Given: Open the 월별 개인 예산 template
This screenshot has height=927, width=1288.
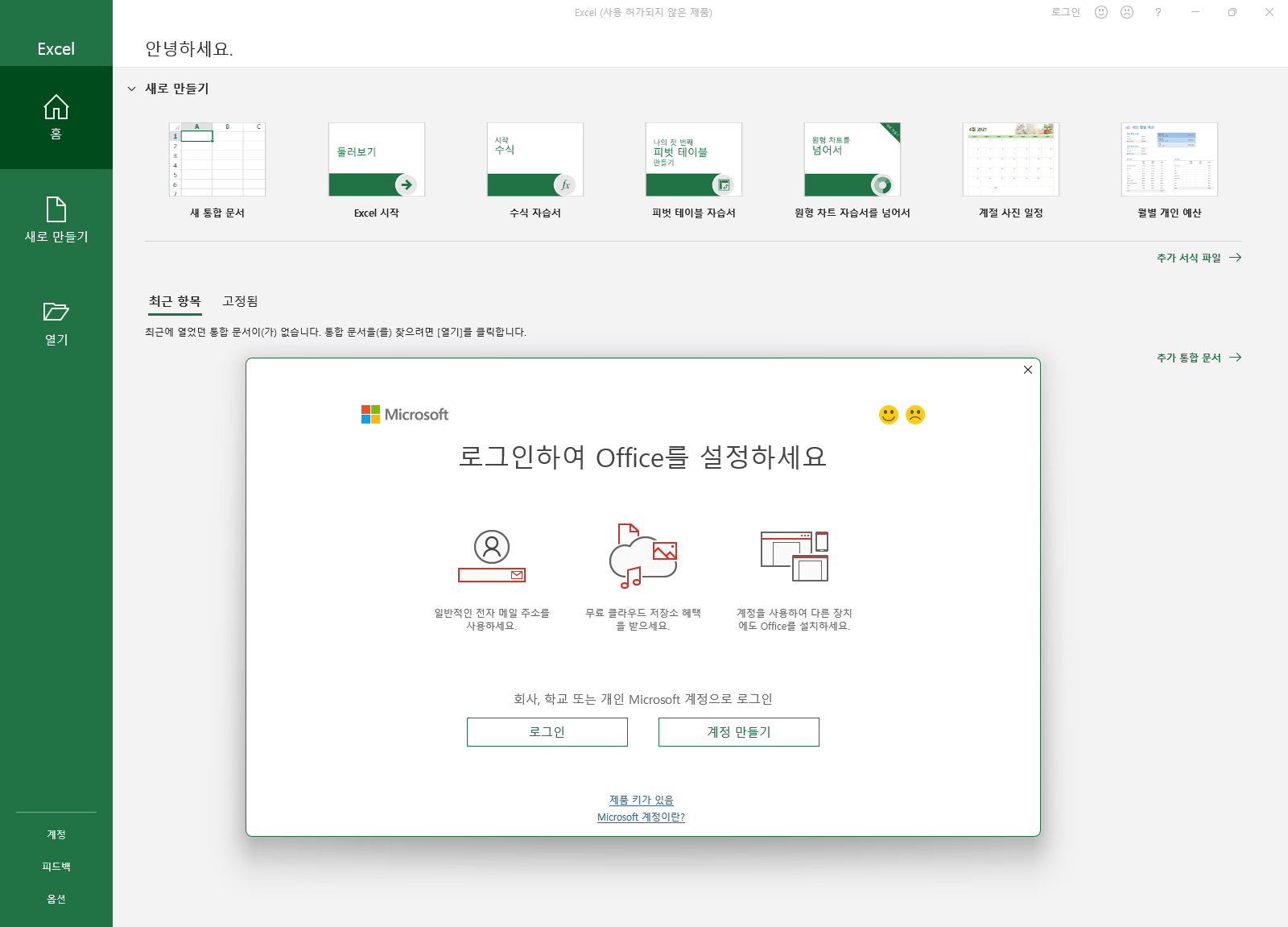Looking at the screenshot, I should click(x=1170, y=171).
